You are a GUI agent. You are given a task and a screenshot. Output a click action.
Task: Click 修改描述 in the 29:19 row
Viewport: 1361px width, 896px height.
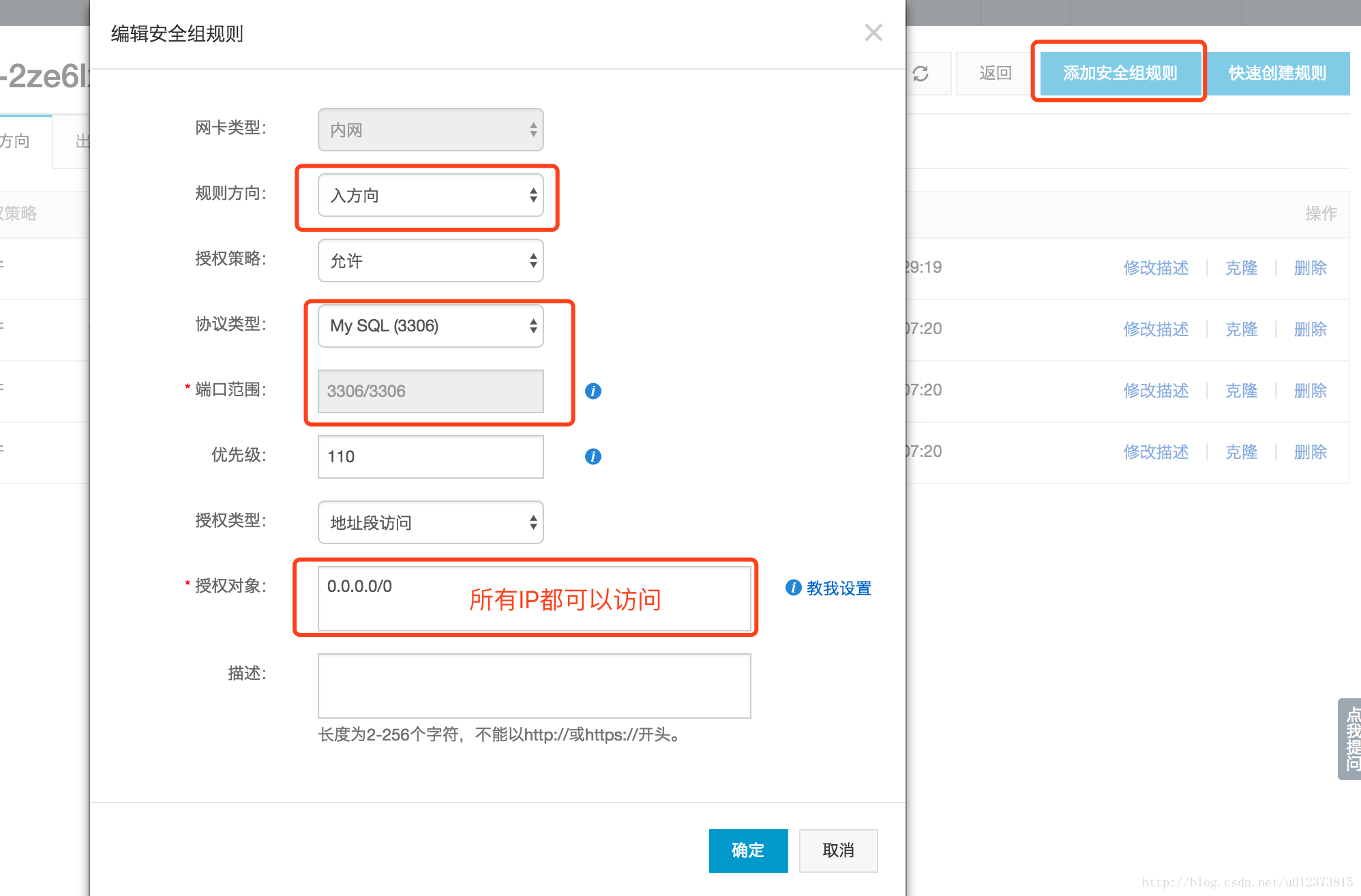[x=1156, y=268]
